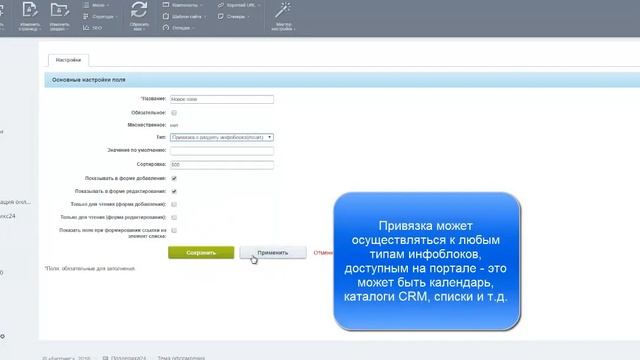Click the red Отмена link
This screenshot has height=360, width=640.
click(323, 253)
